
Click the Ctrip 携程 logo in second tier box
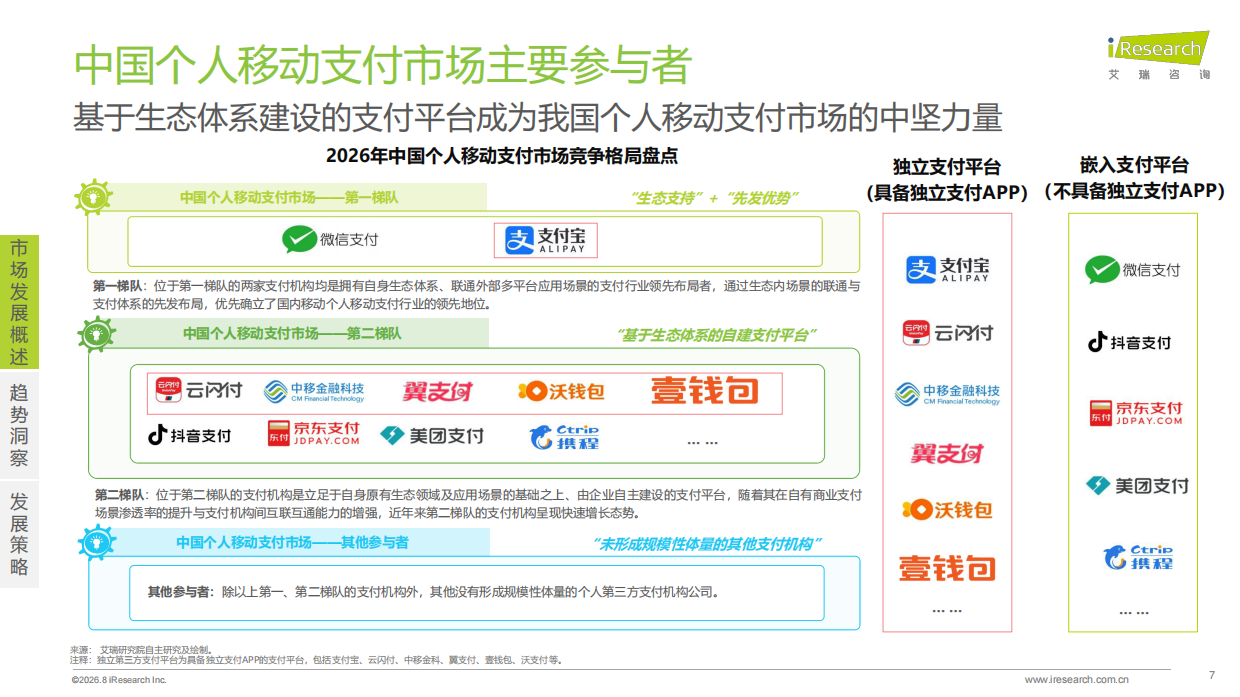(565, 436)
